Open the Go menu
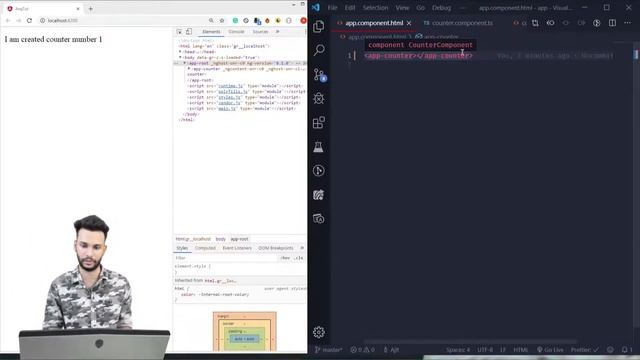This screenshot has height=360, width=640. click(420, 8)
